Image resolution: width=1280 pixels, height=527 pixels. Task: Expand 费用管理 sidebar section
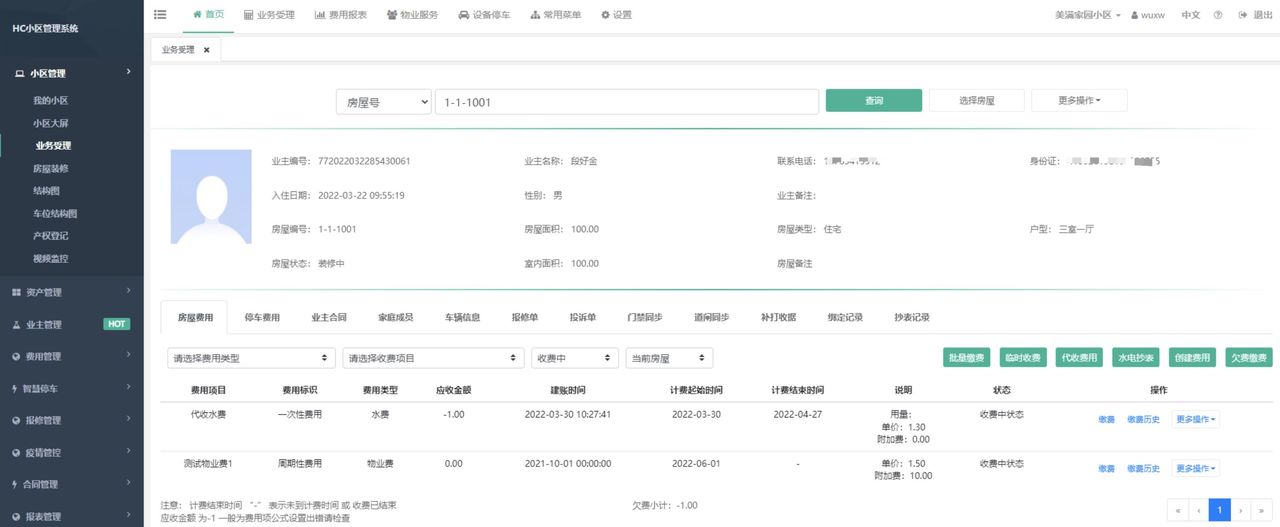click(x=72, y=356)
